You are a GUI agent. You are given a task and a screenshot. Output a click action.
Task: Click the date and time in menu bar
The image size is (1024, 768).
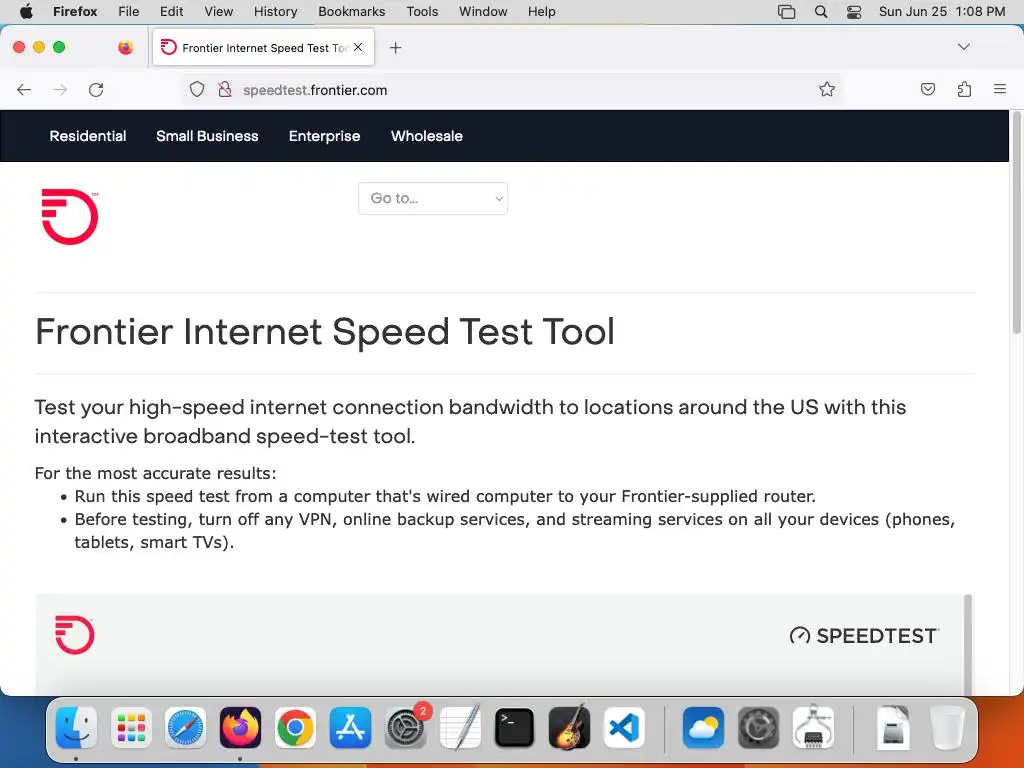(942, 12)
